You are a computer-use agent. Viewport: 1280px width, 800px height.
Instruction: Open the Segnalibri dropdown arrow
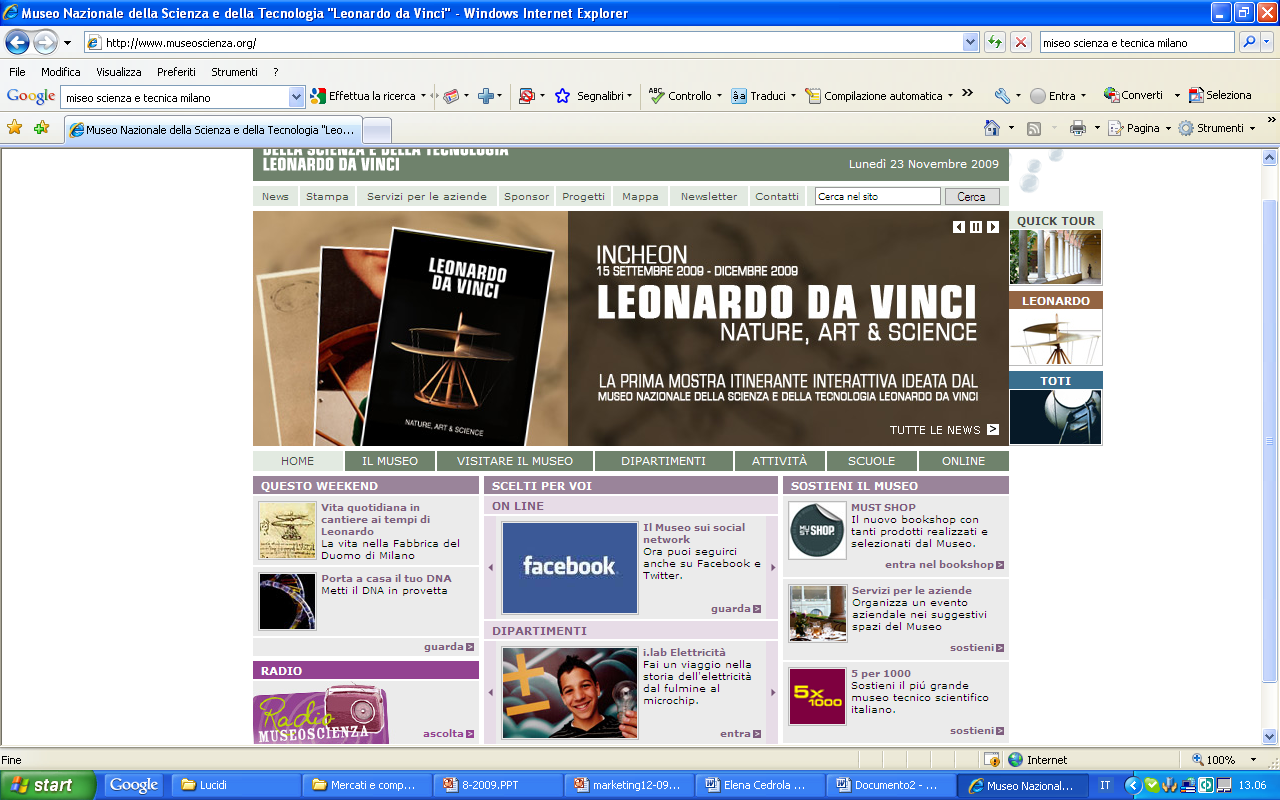tap(629, 96)
